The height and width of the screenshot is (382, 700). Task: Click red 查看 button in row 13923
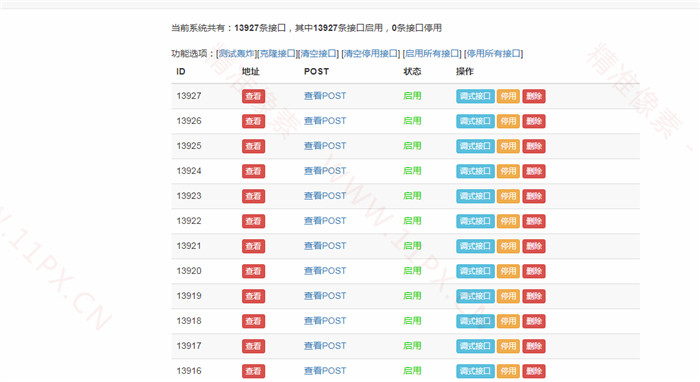tap(254, 196)
